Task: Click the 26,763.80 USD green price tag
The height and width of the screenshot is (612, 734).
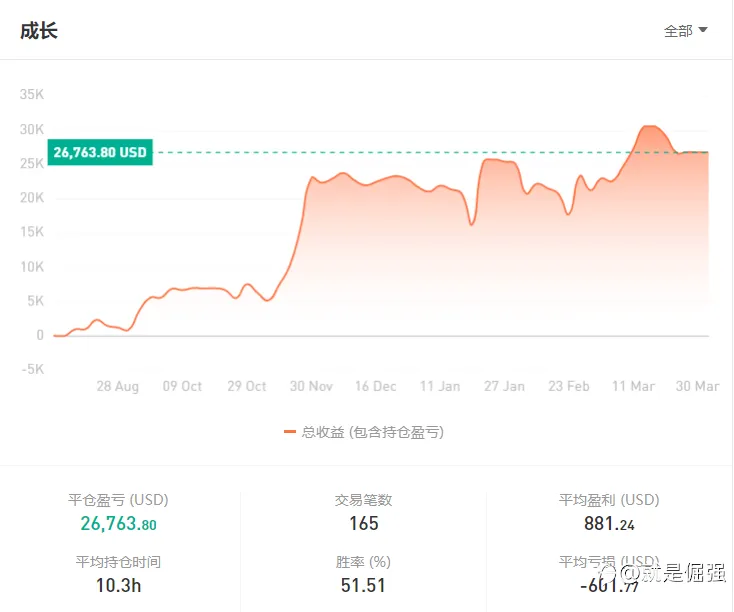Action: click(100, 153)
